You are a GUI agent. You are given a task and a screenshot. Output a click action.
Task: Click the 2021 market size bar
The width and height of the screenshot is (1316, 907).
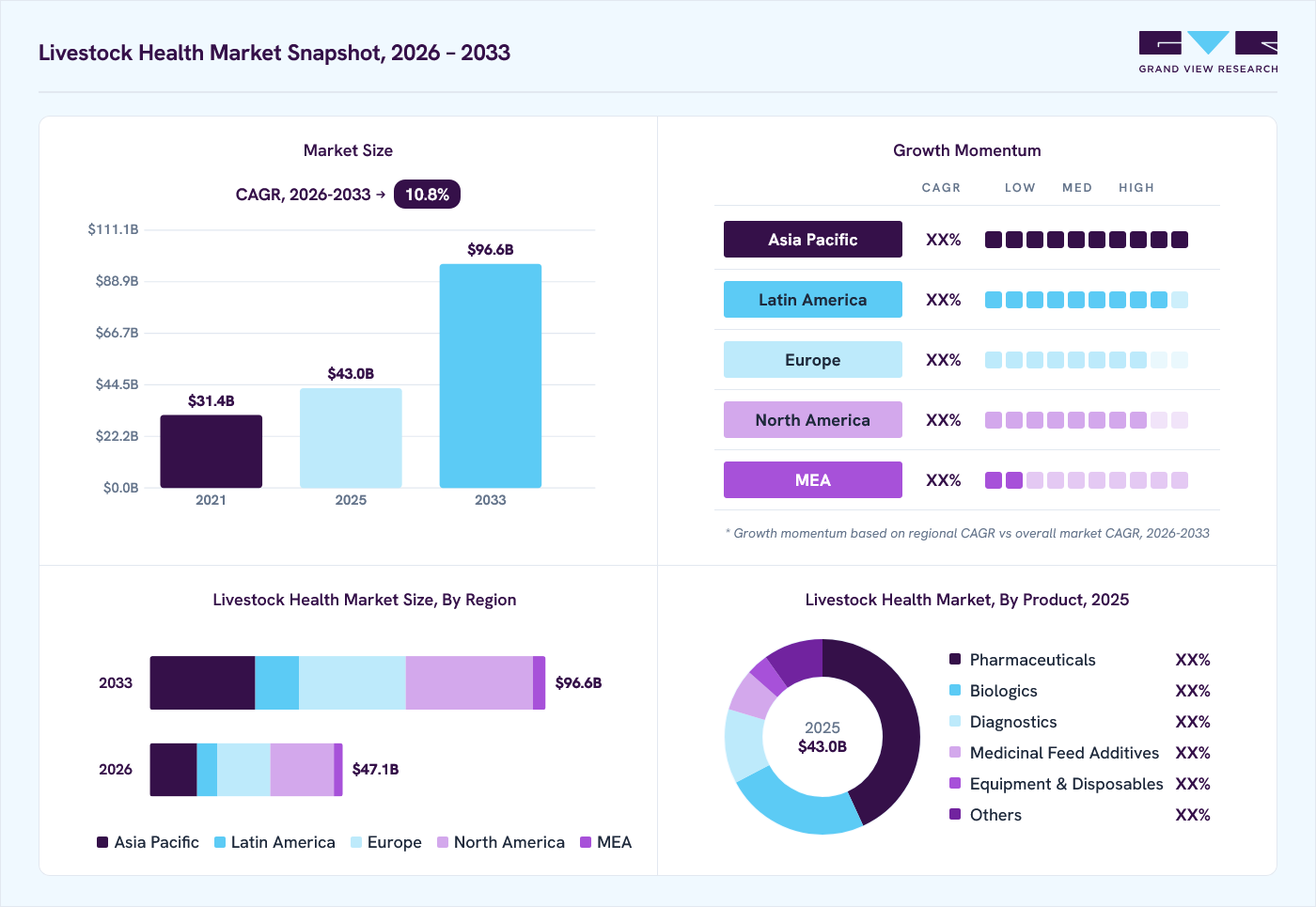(211, 451)
